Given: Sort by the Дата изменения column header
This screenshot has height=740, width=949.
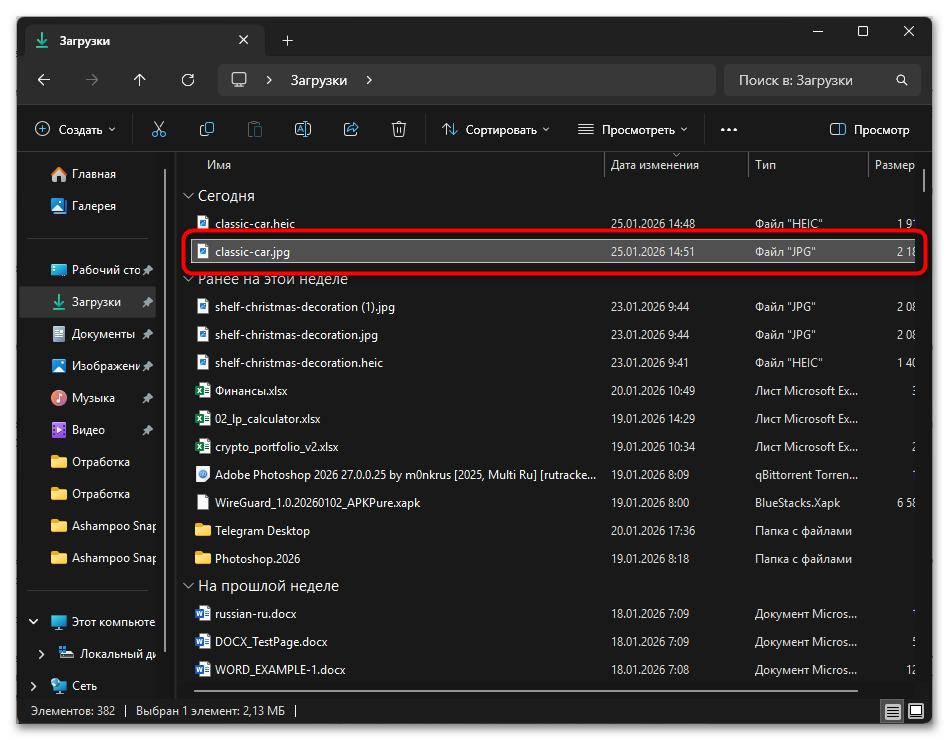Looking at the screenshot, I should 655,165.
